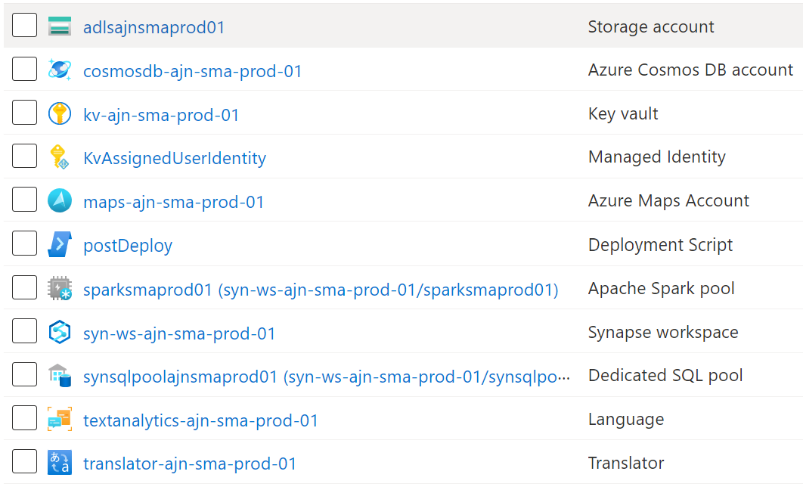The image size is (803, 493).
Task: Click the Cosmos DB icon
Action: (60, 70)
